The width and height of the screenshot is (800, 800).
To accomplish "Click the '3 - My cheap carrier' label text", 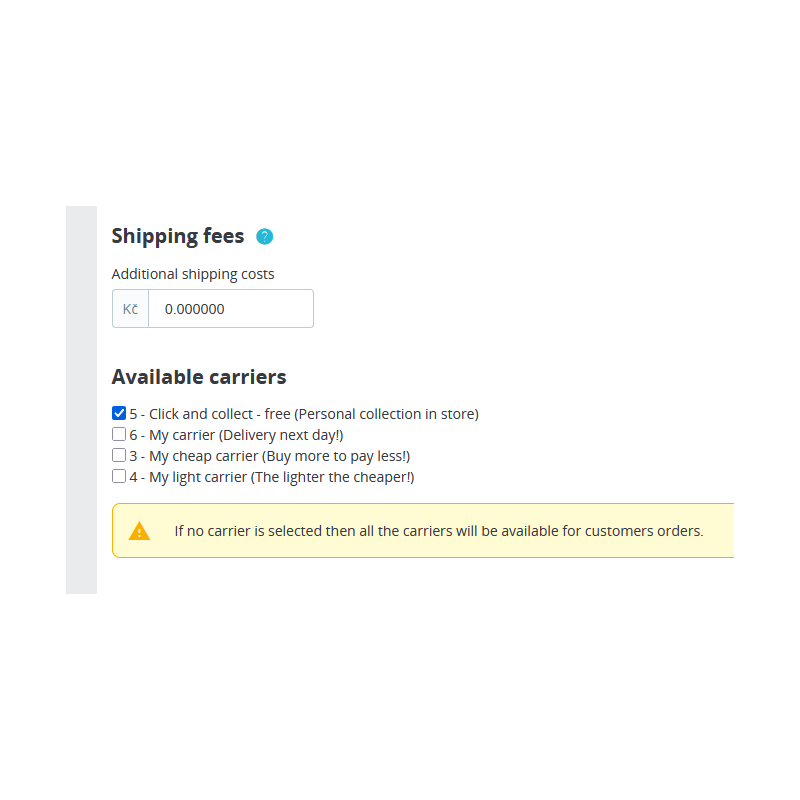I will click(x=193, y=456).
